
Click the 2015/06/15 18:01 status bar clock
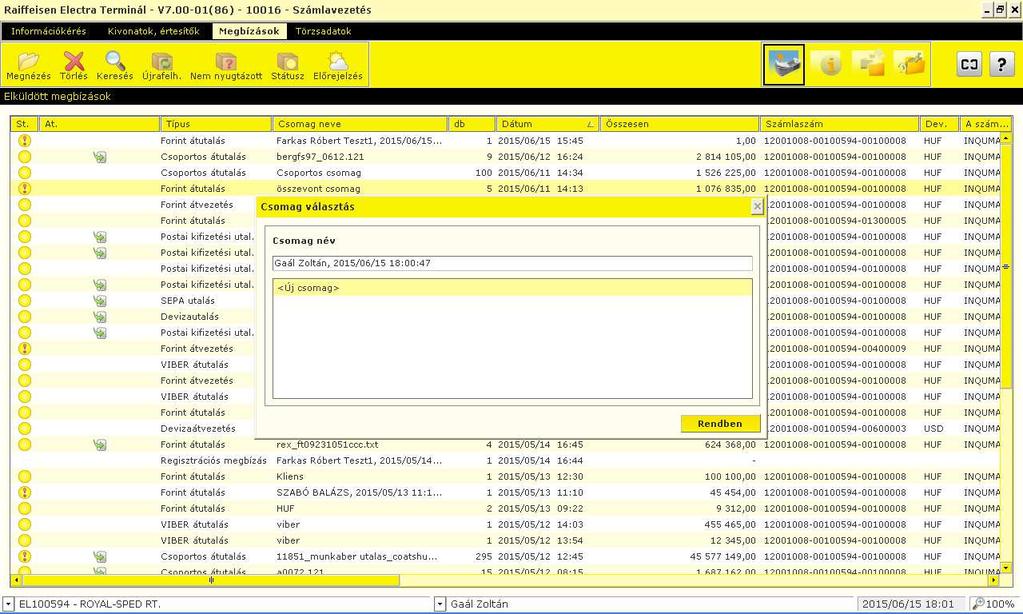click(908, 604)
